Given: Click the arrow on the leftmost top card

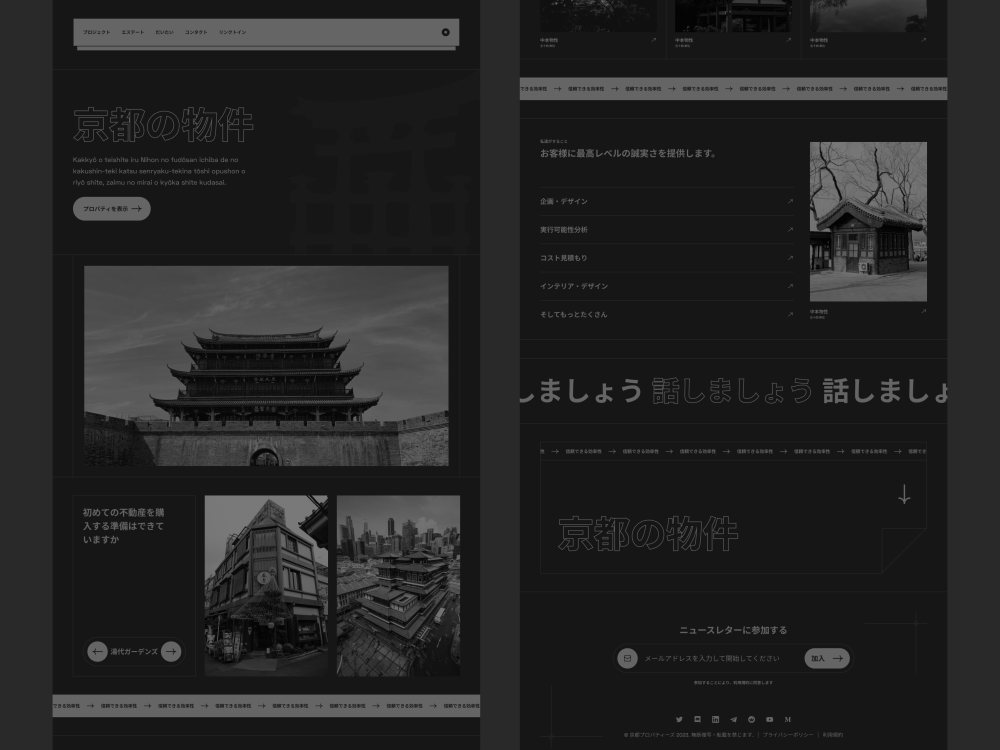Looking at the screenshot, I should [653, 40].
